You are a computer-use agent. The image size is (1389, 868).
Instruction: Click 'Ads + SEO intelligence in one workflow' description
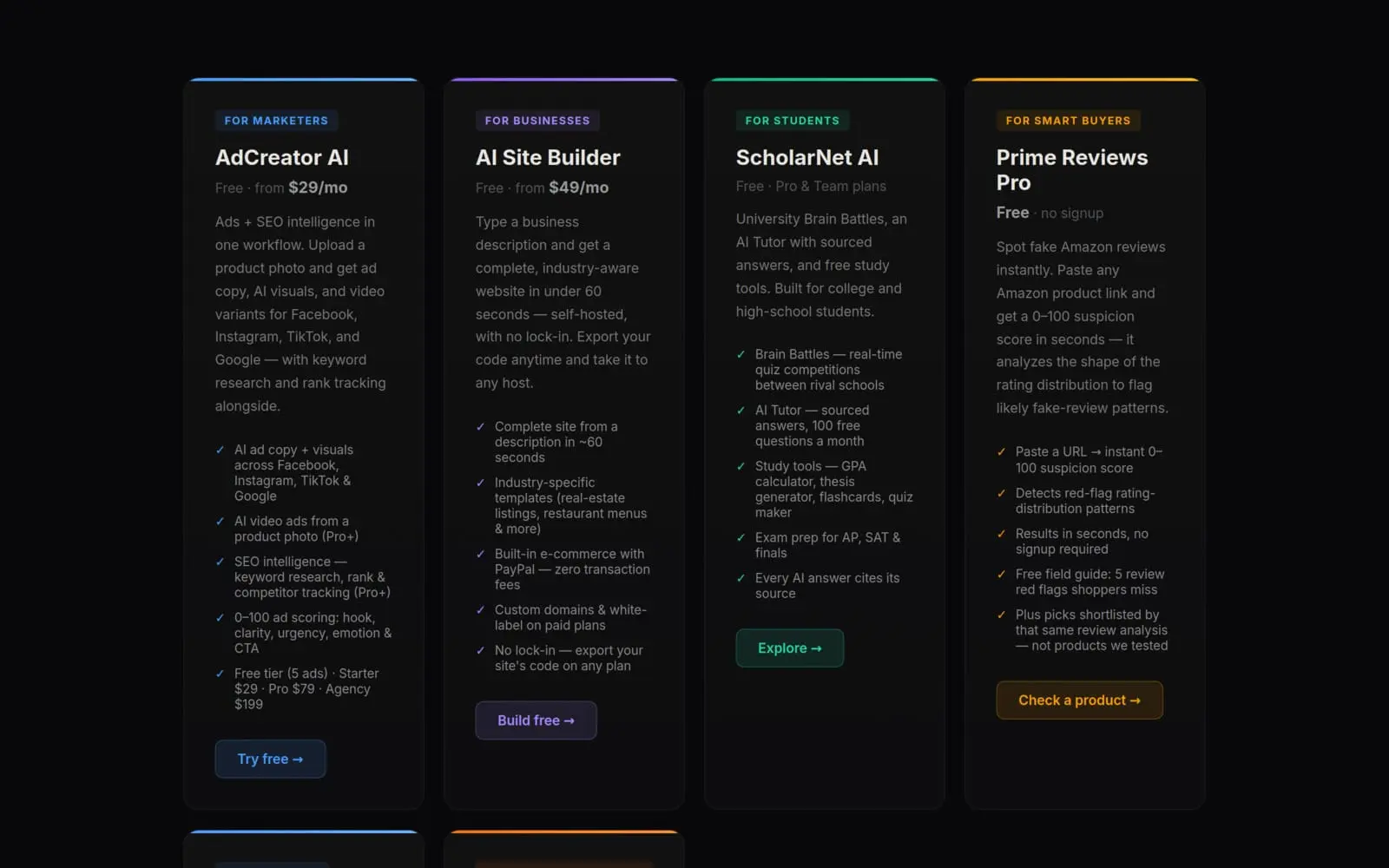300,314
